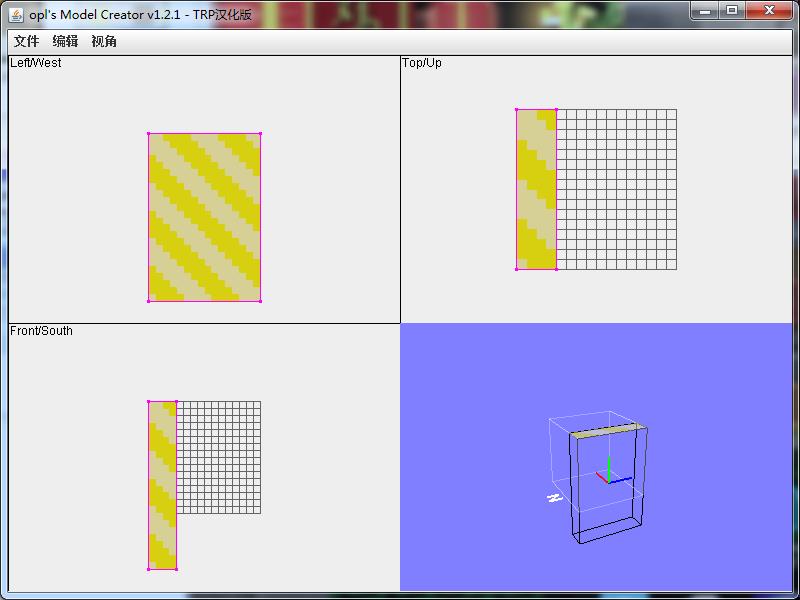Screen dimensions: 800x600
Task: Click the top-right corner handle in Top/Up view
Action: 556,110
